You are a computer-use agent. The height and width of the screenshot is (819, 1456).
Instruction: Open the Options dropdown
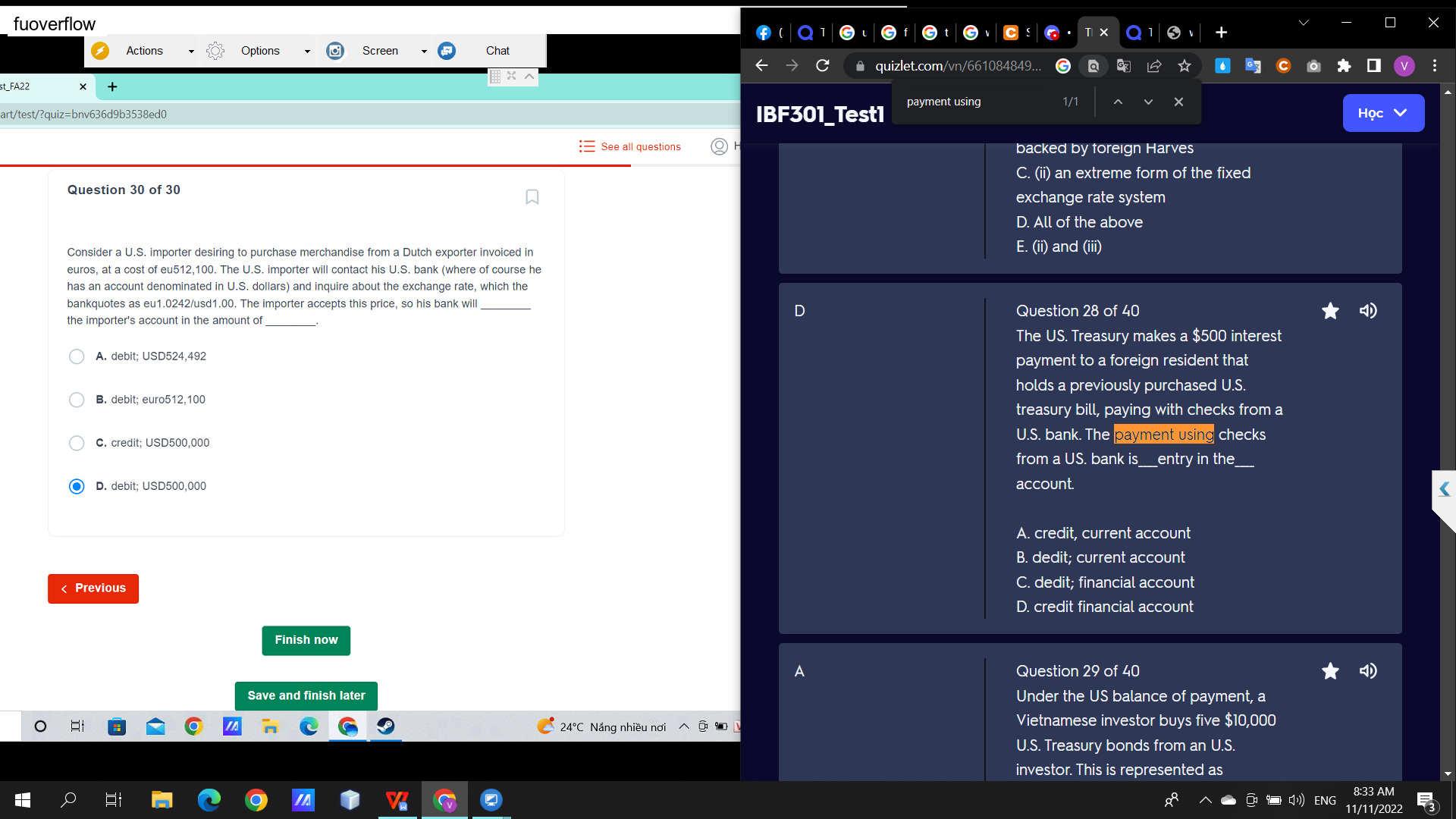(x=259, y=51)
